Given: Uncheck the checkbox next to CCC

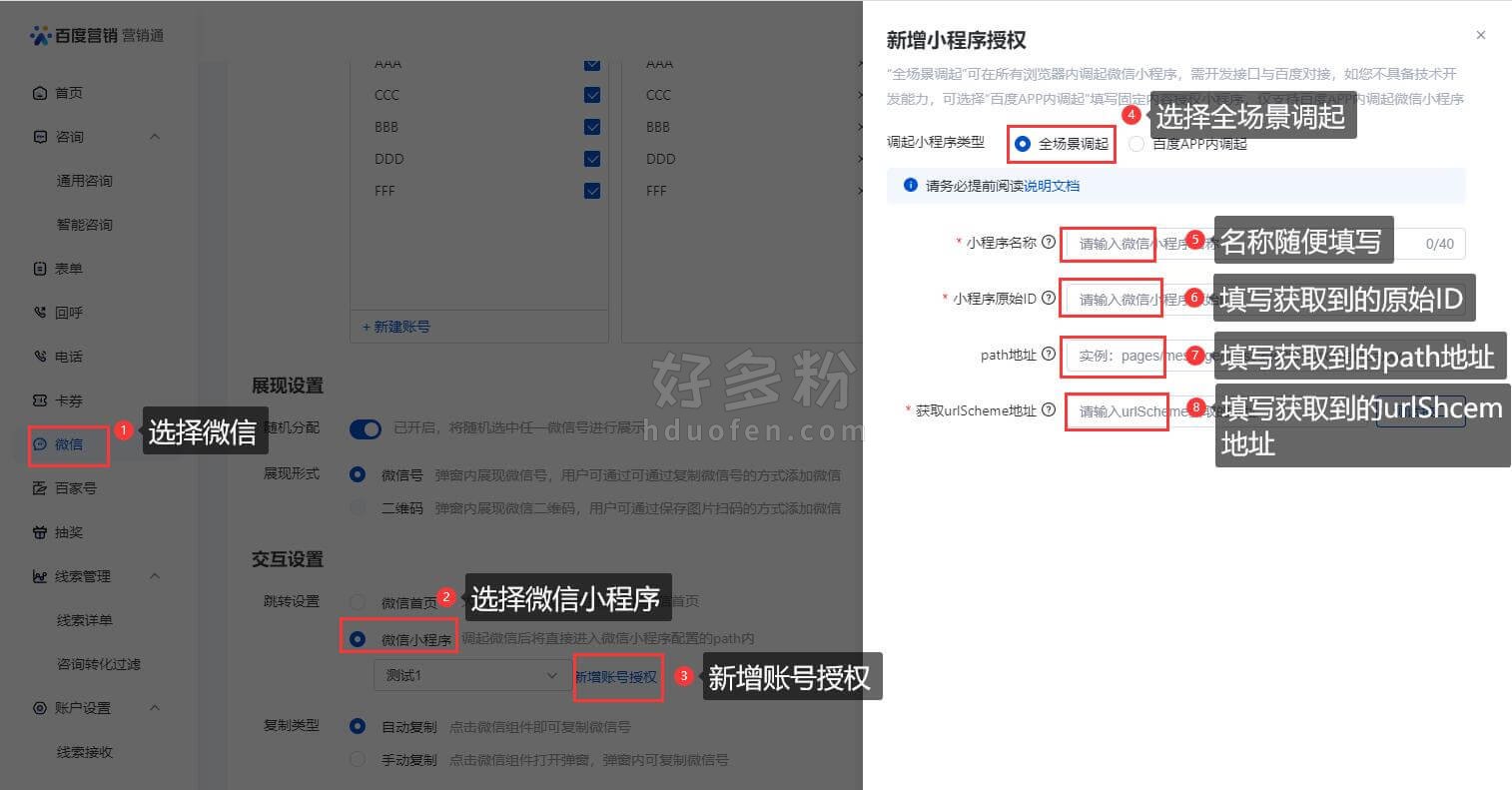Looking at the screenshot, I should pyautogui.click(x=592, y=95).
